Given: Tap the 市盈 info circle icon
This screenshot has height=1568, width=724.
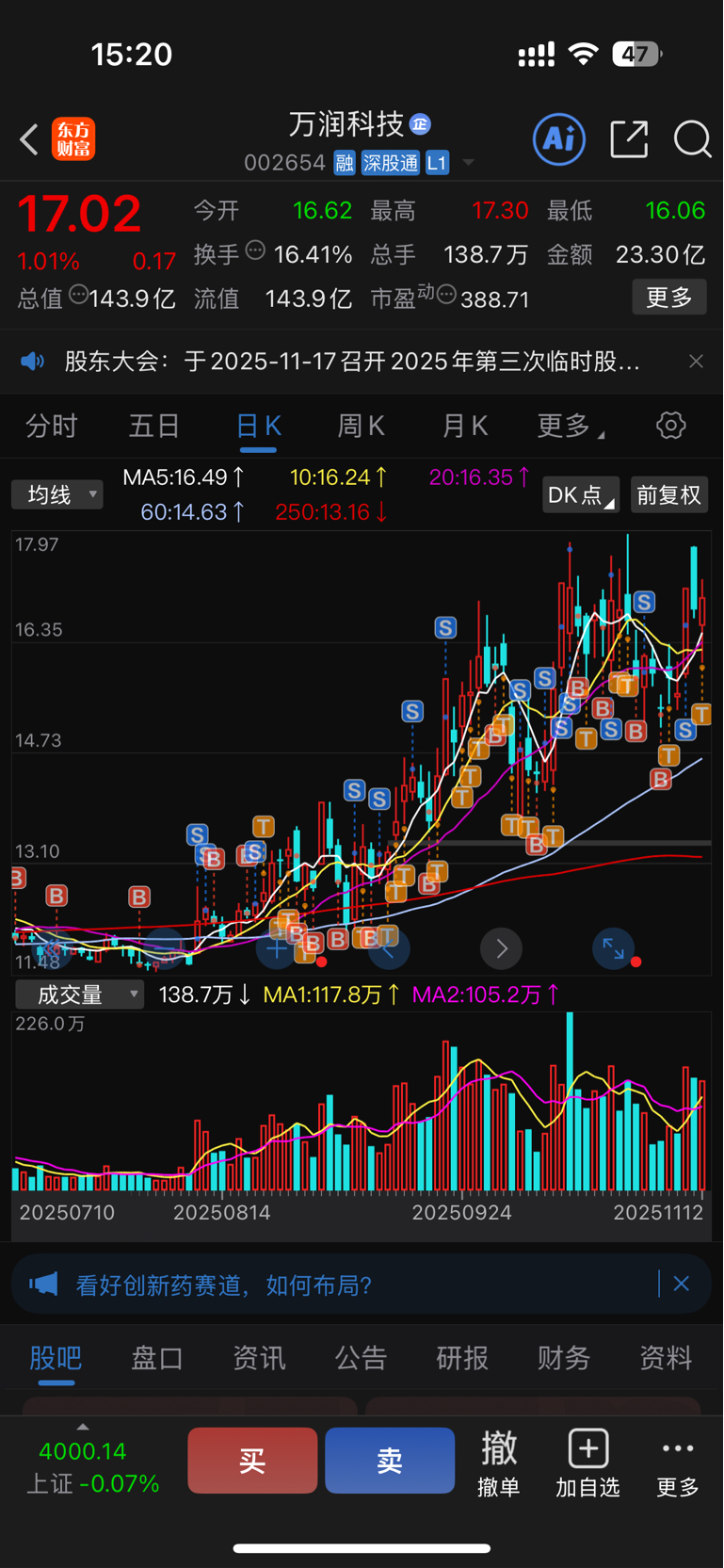Looking at the screenshot, I should [x=447, y=296].
